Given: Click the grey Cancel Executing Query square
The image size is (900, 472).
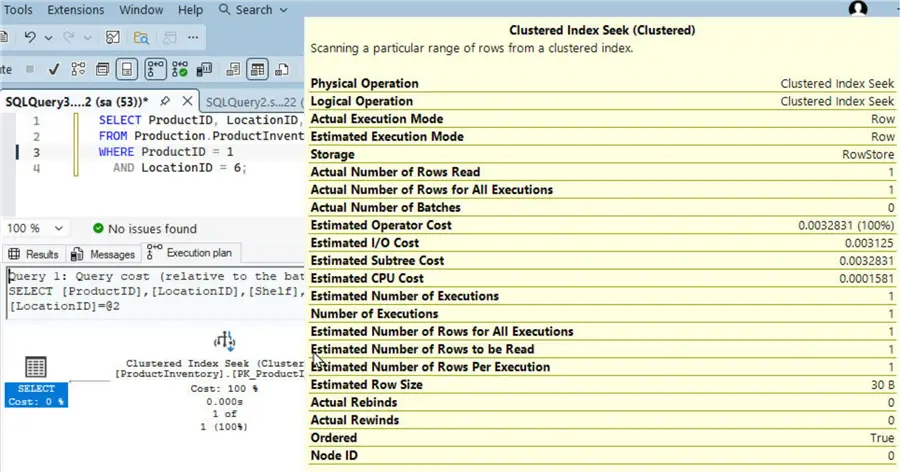Looking at the screenshot, I should pyautogui.click(x=30, y=69).
